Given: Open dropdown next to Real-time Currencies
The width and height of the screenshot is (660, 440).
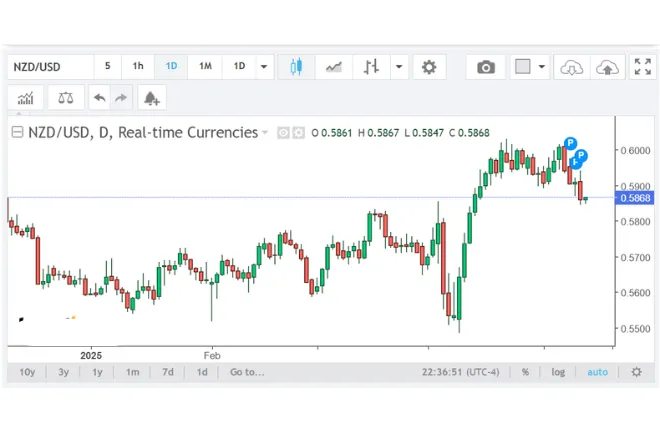Looking at the screenshot, I should 265,132.
